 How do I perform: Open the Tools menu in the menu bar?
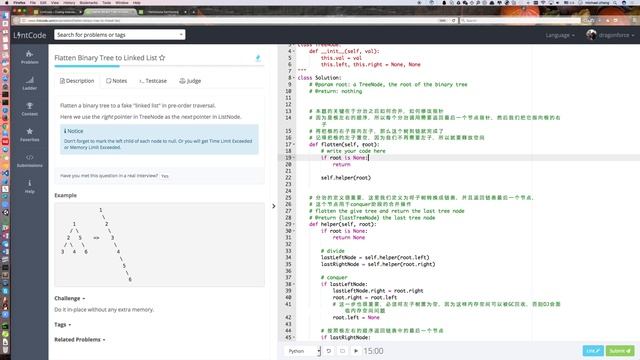pos(107,2)
